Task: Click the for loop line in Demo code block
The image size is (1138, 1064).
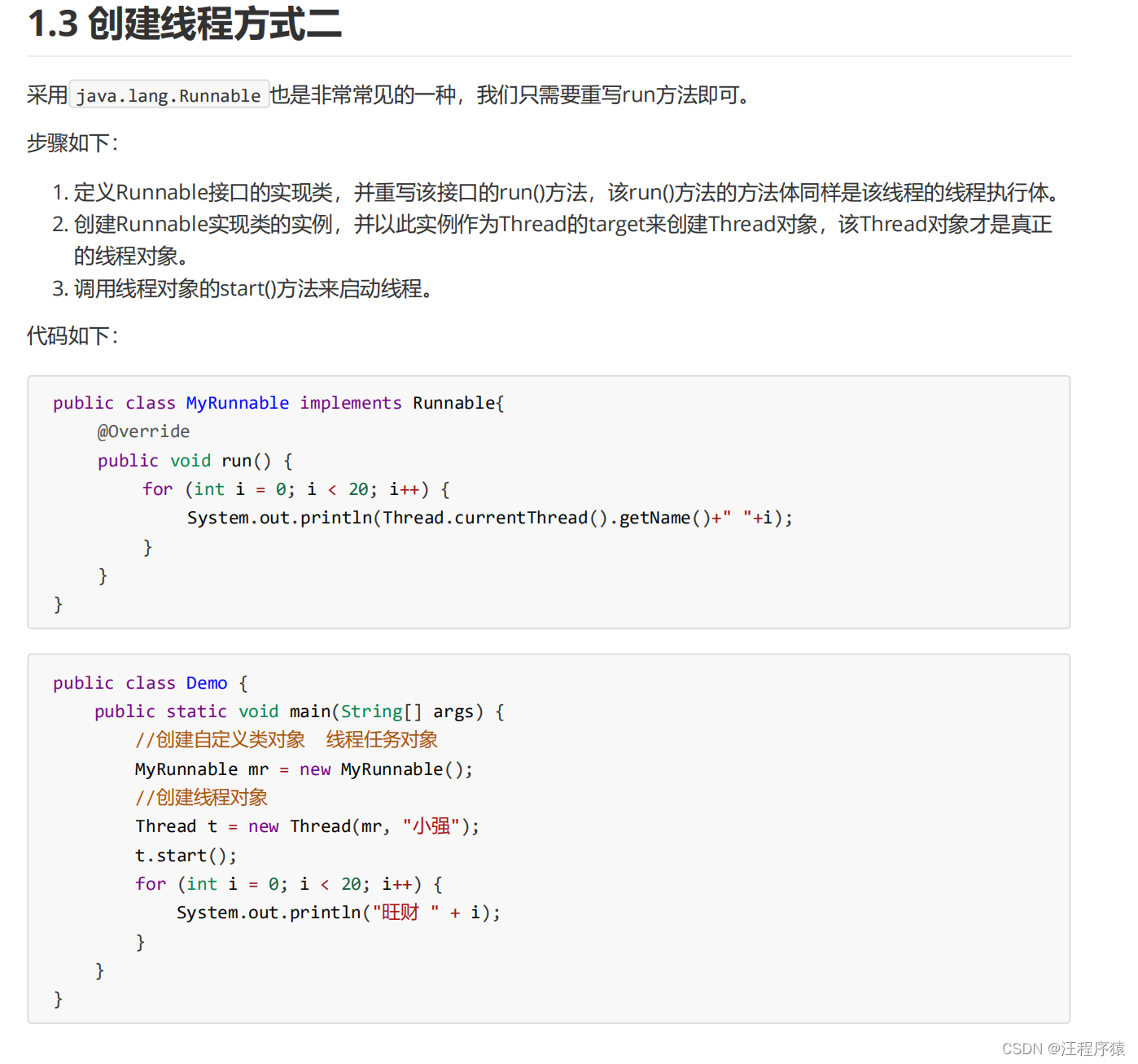Action: tap(290, 884)
